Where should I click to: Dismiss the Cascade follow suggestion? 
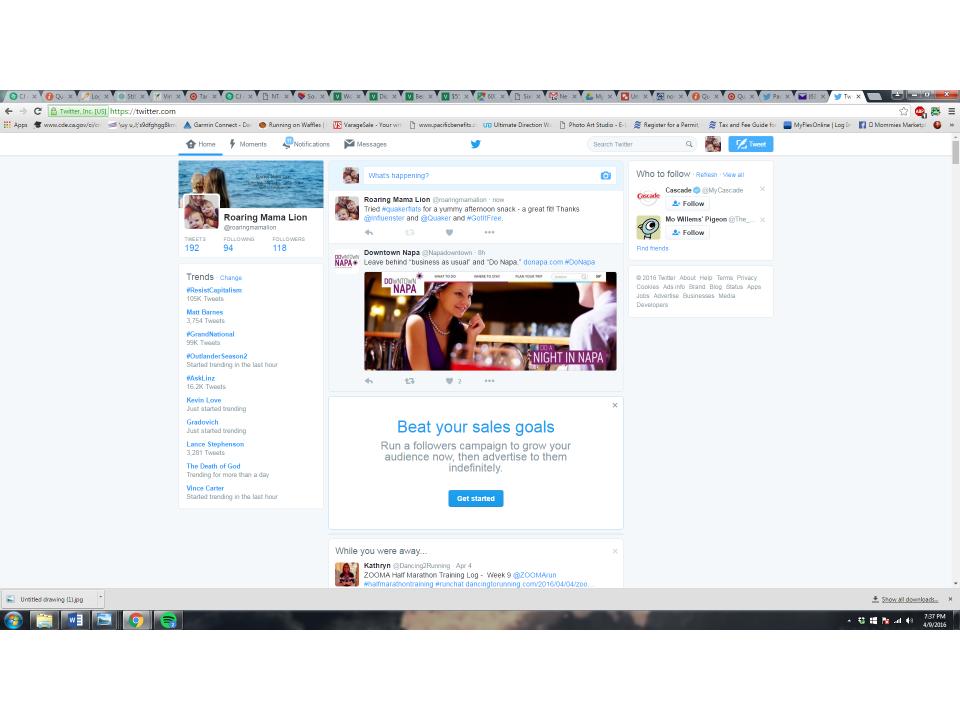(762, 189)
